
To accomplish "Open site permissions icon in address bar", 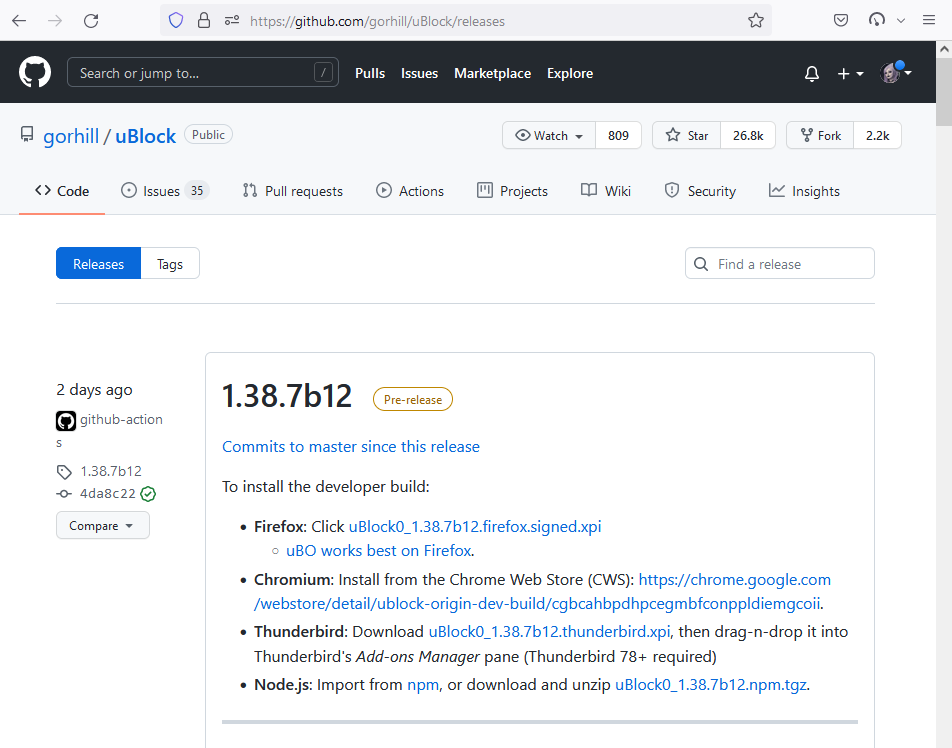I will pyautogui.click(x=232, y=21).
